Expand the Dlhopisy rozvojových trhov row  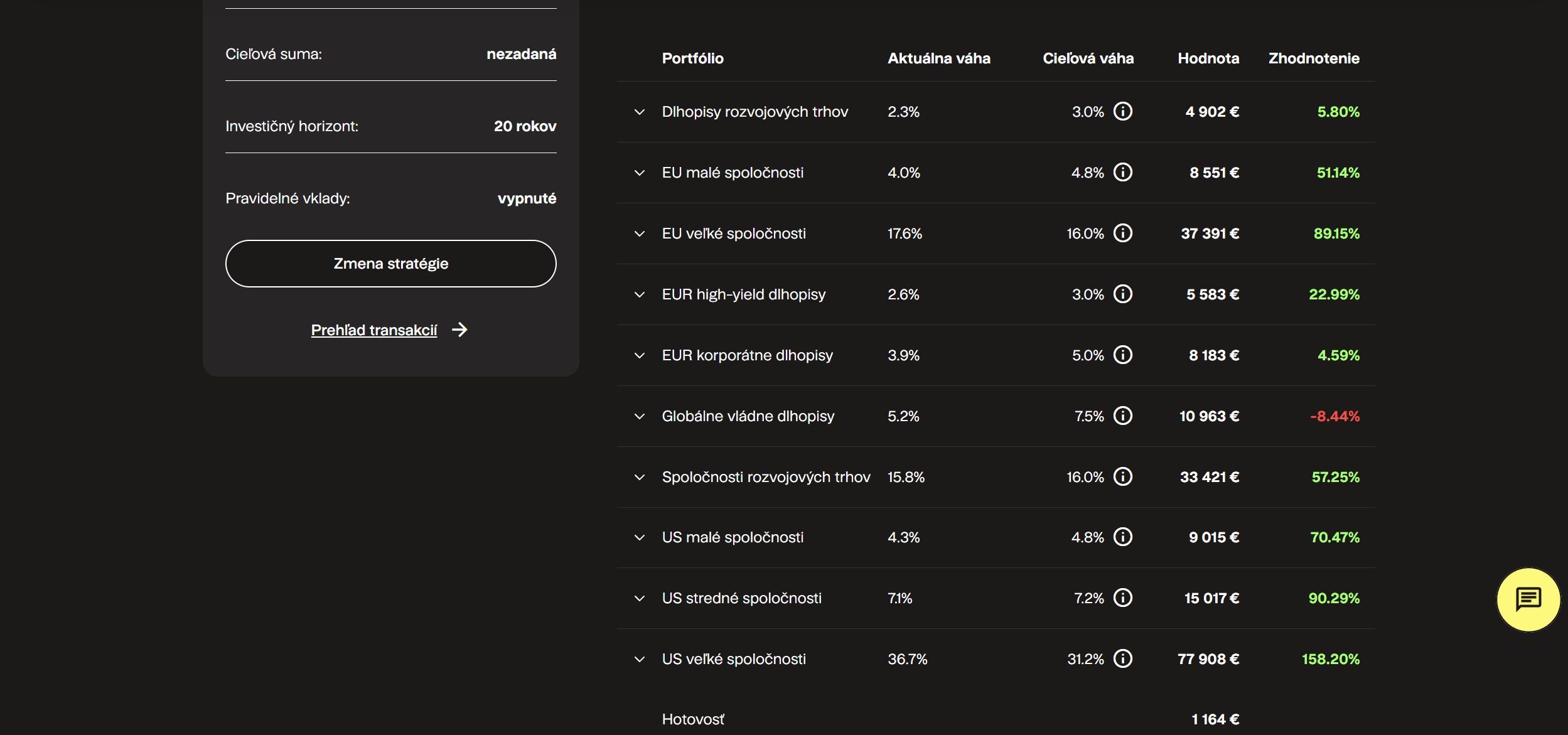click(639, 112)
